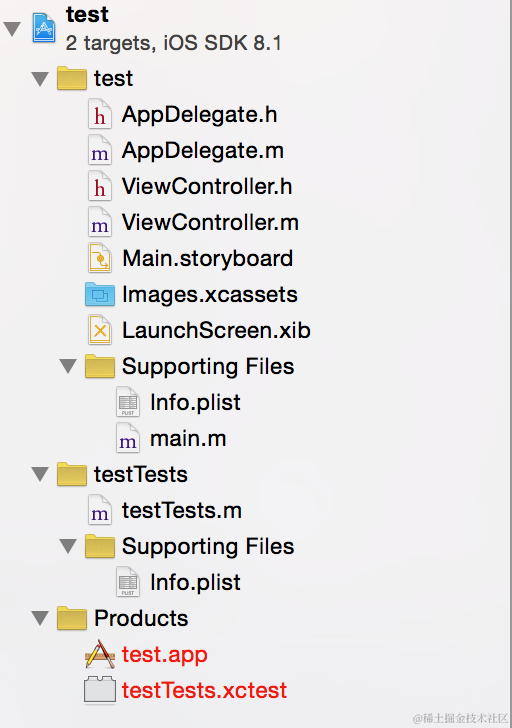Viewport: 512px width, 728px height.
Task: Click the testTests.xctest bundle icon
Action: click(100, 690)
